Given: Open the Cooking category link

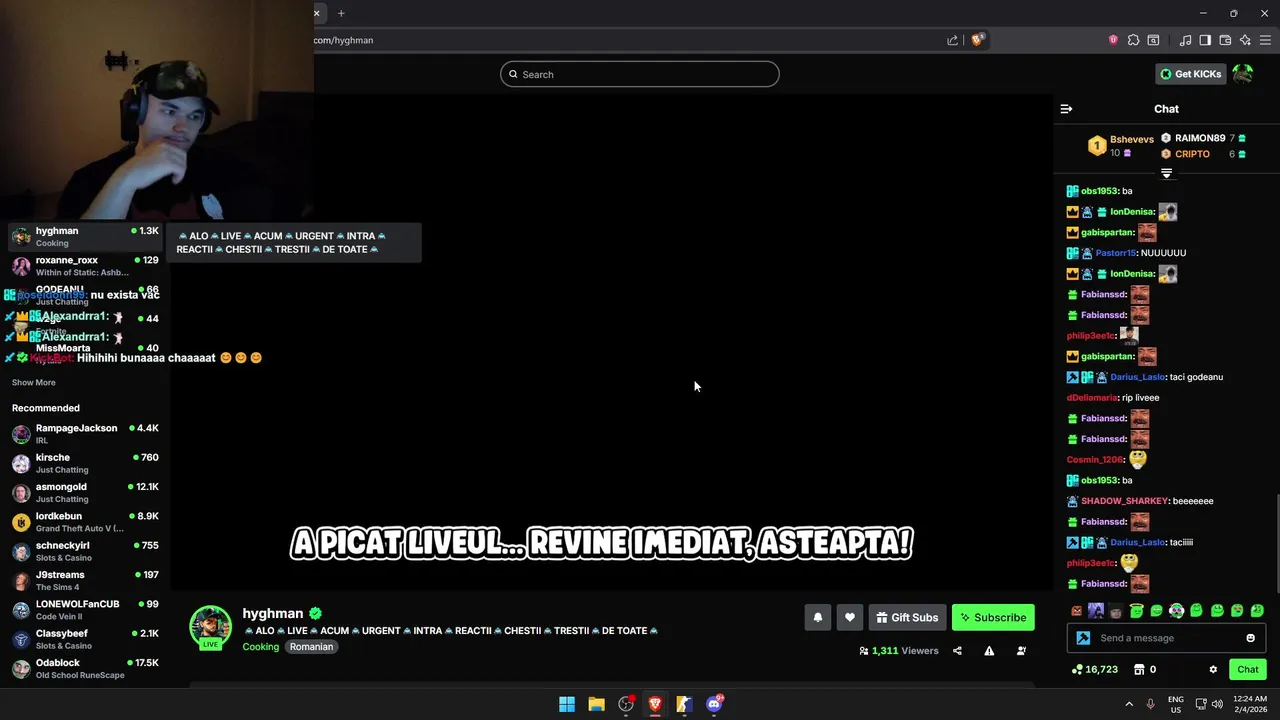Looking at the screenshot, I should [261, 647].
